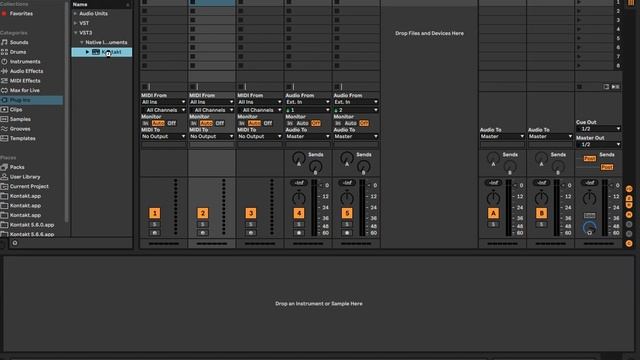
Task: Expand the VST folder in browser
Action: pyautogui.click(x=76, y=23)
